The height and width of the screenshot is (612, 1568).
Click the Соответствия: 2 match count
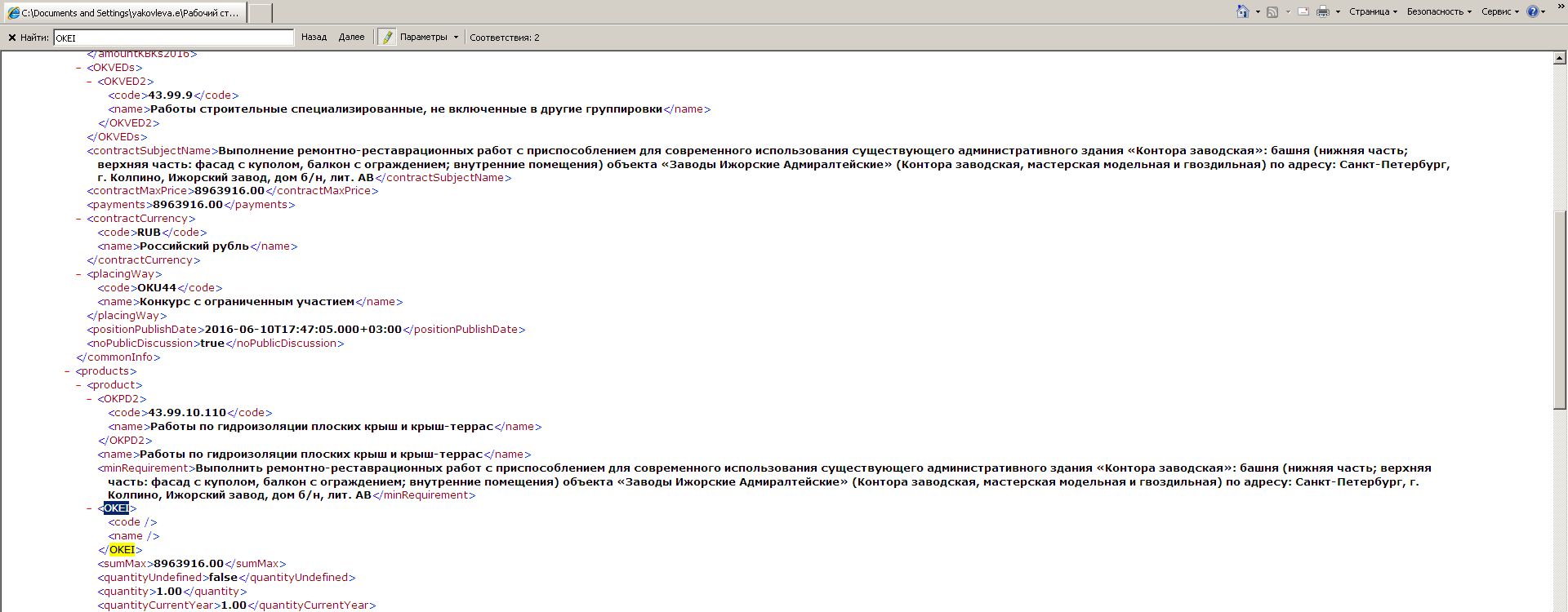(x=505, y=38)
